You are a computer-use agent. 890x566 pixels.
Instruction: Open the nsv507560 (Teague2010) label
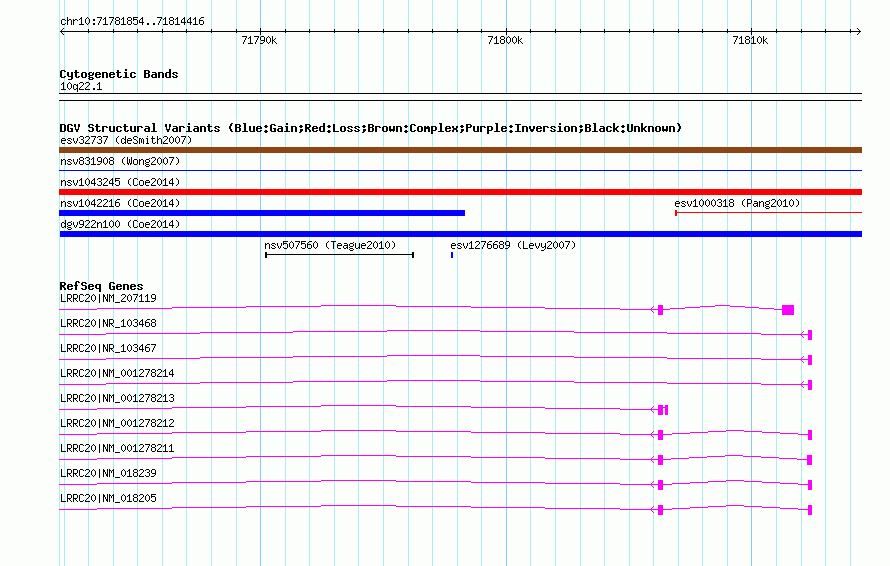(330, 245)
